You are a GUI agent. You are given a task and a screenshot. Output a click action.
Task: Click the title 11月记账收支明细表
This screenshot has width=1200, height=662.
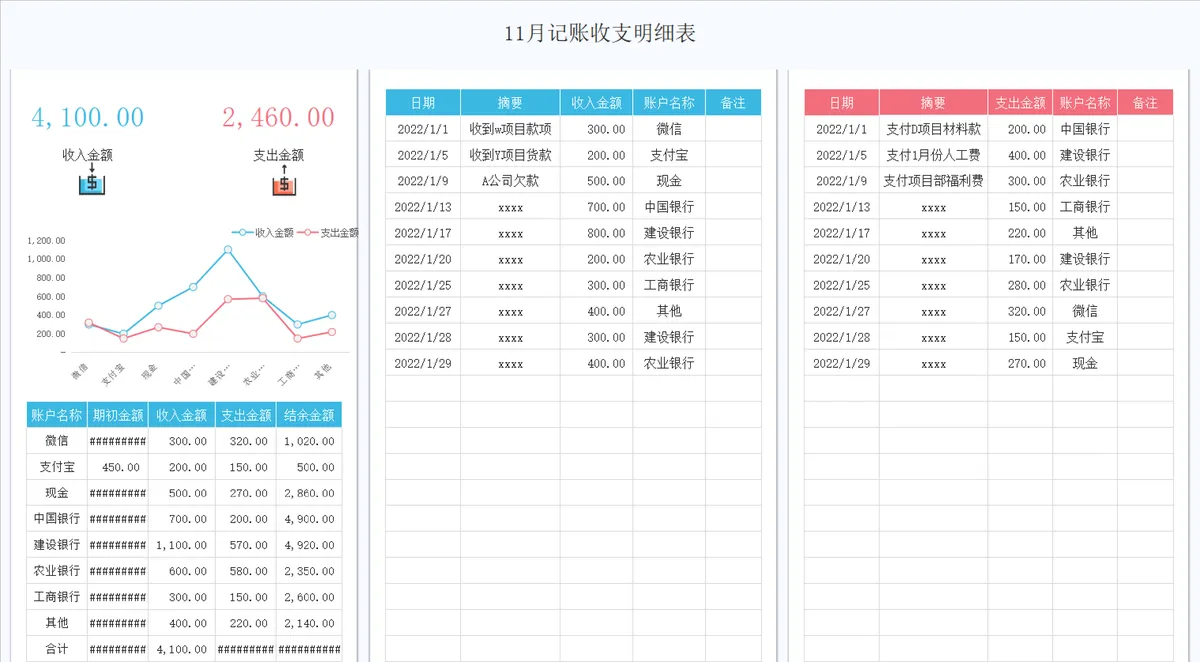coord(600,33)
